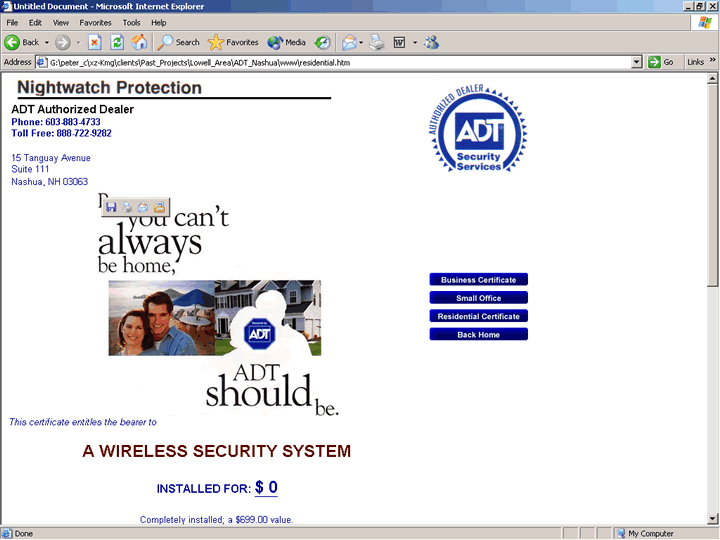Click the Windows logo throbber icon
This screenshot has width=720, height=540.
click(x=705, y=22)
